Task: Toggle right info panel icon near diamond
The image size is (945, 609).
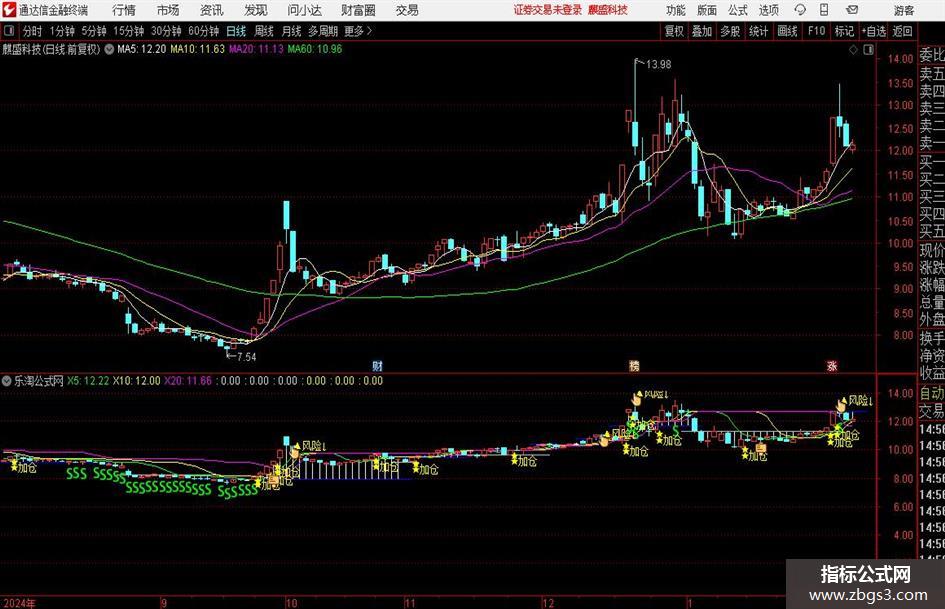Action: tap(868, 50)
